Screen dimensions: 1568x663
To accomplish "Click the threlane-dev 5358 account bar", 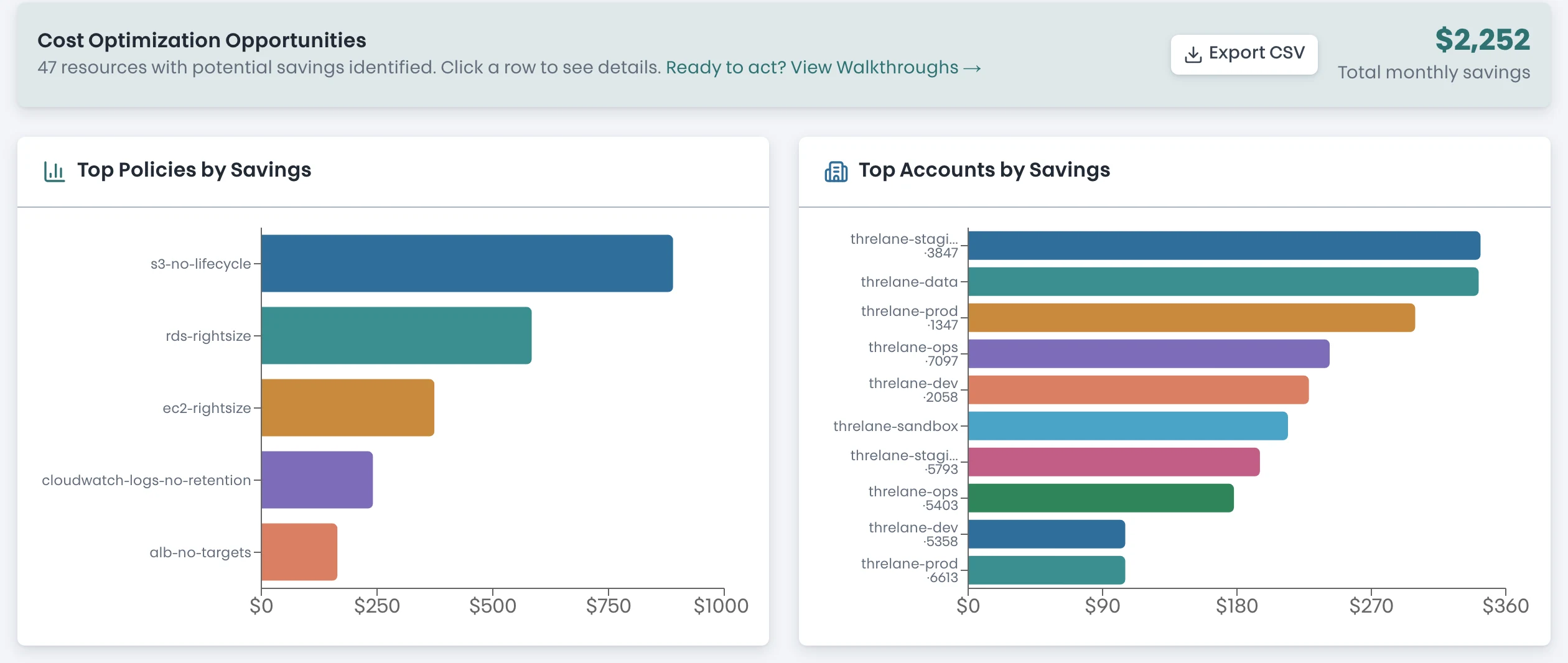I will 1047,534.
